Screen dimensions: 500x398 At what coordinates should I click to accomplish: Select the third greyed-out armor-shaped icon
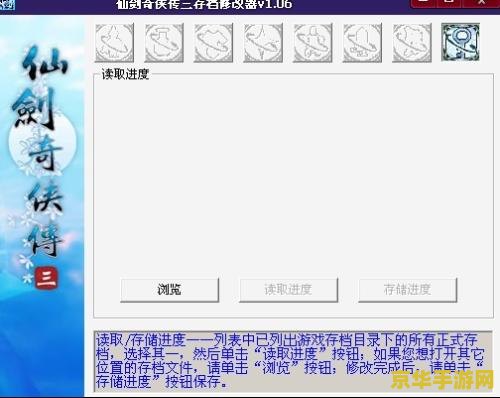pos(213,43)
